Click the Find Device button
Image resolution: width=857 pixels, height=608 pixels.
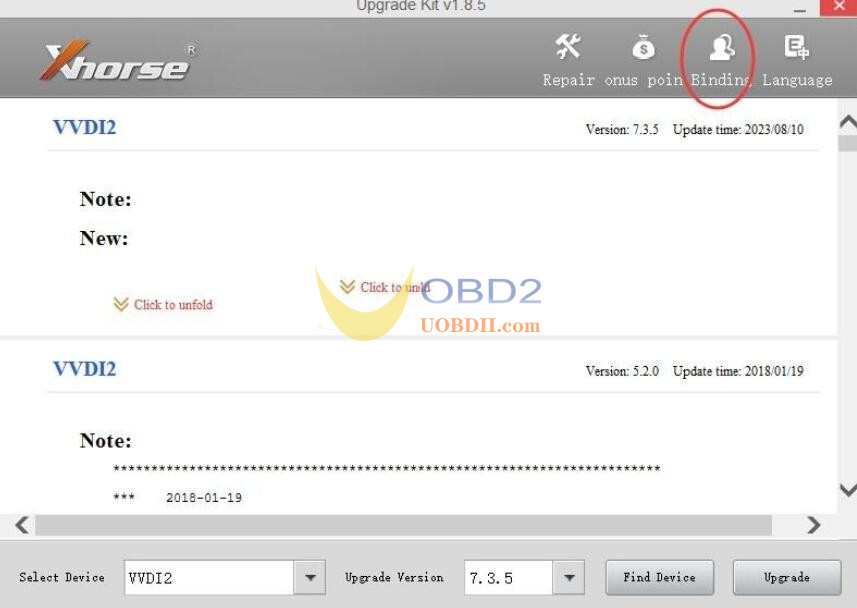tap(660, 577)
